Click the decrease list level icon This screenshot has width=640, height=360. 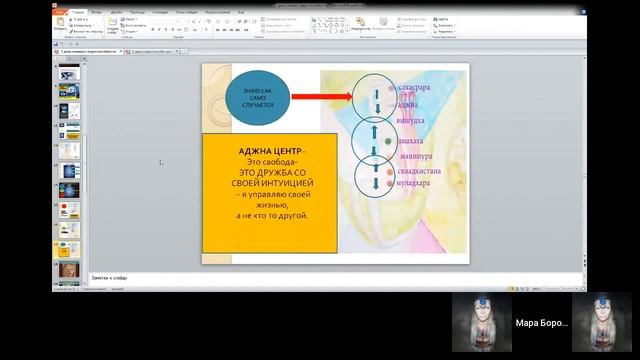(x=239, y=21)
